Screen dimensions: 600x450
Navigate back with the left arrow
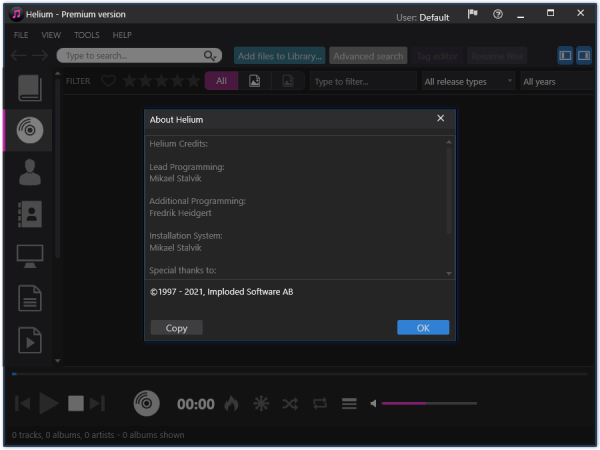[18, 55]
